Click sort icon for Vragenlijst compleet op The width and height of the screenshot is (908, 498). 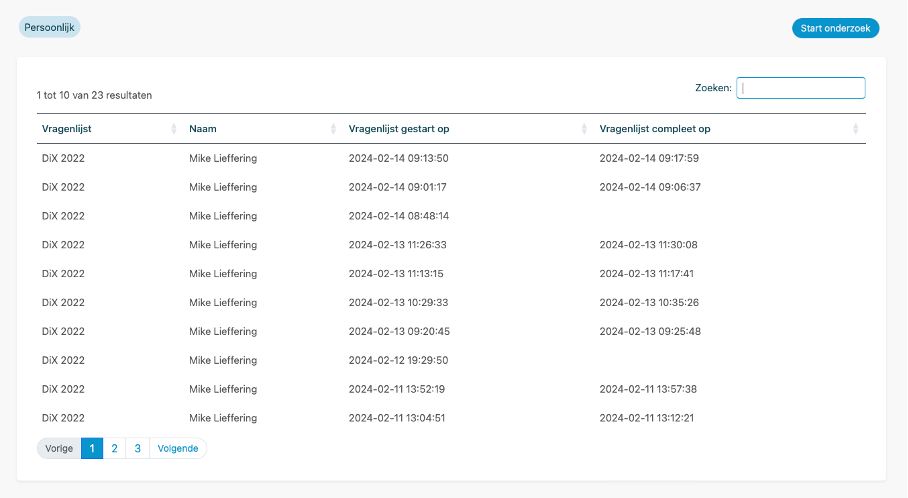(855, 129)
